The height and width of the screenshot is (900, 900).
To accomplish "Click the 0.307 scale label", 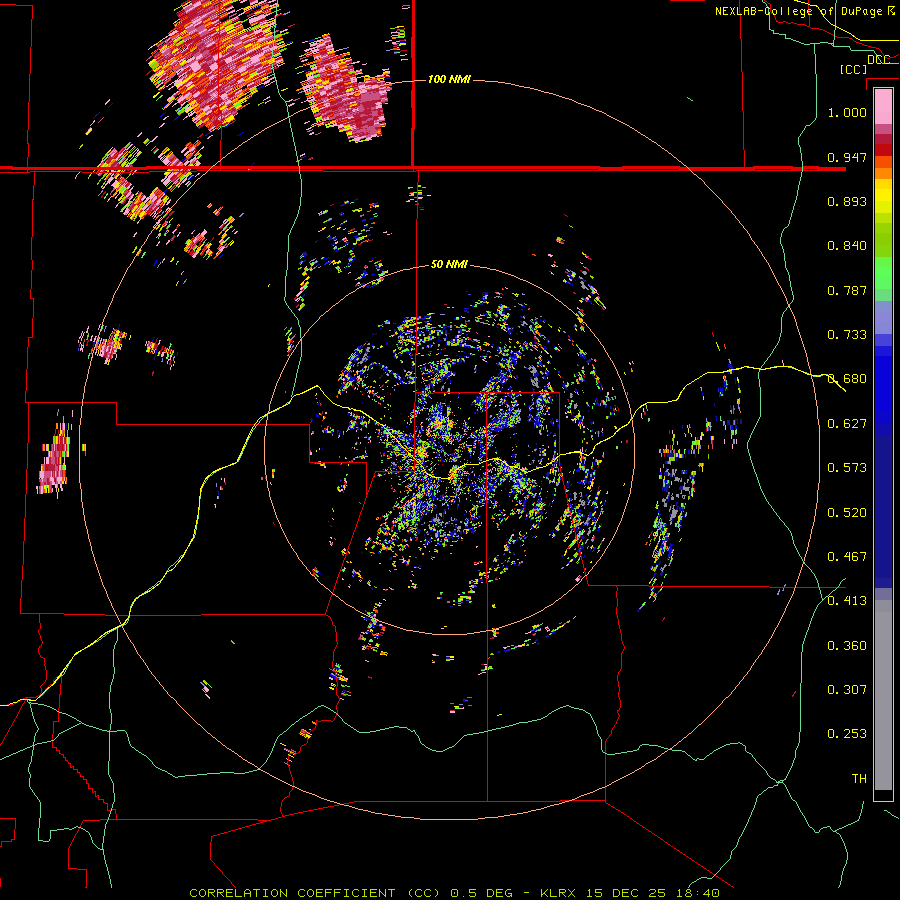I will [847, 690].
